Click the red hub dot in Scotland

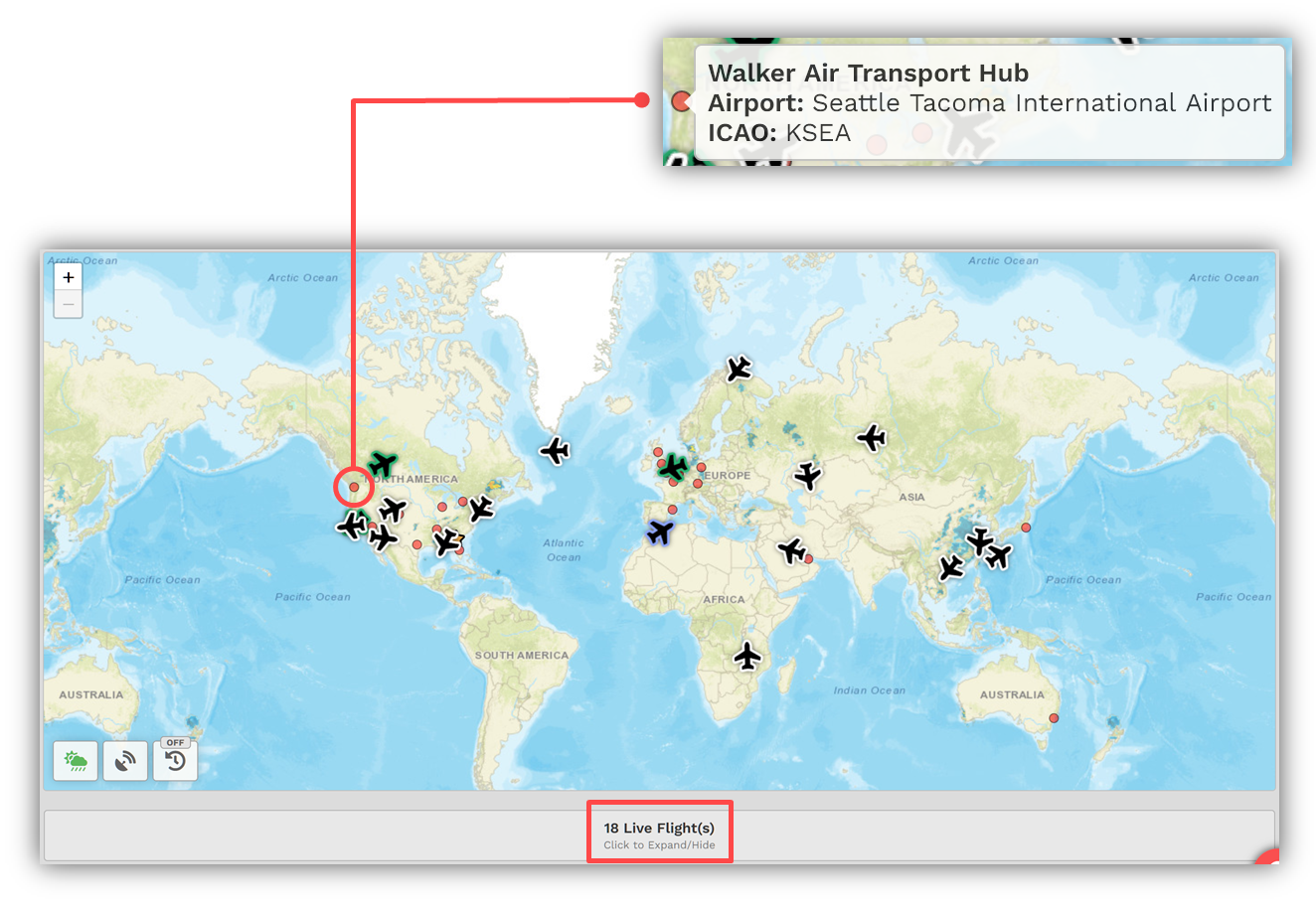pos(658,452)
